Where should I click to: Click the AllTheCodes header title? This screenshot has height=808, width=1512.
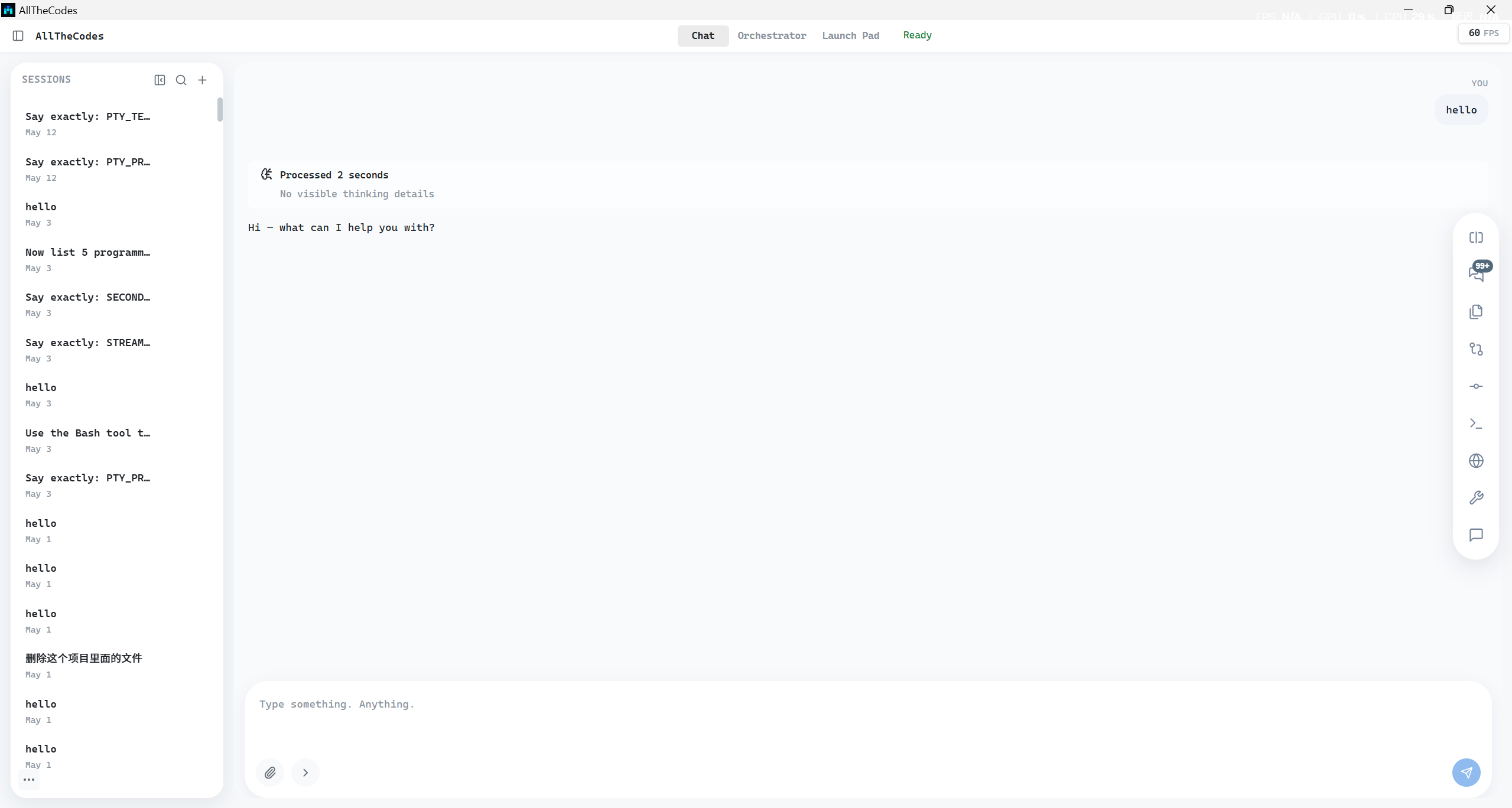(x=70, y=36)
